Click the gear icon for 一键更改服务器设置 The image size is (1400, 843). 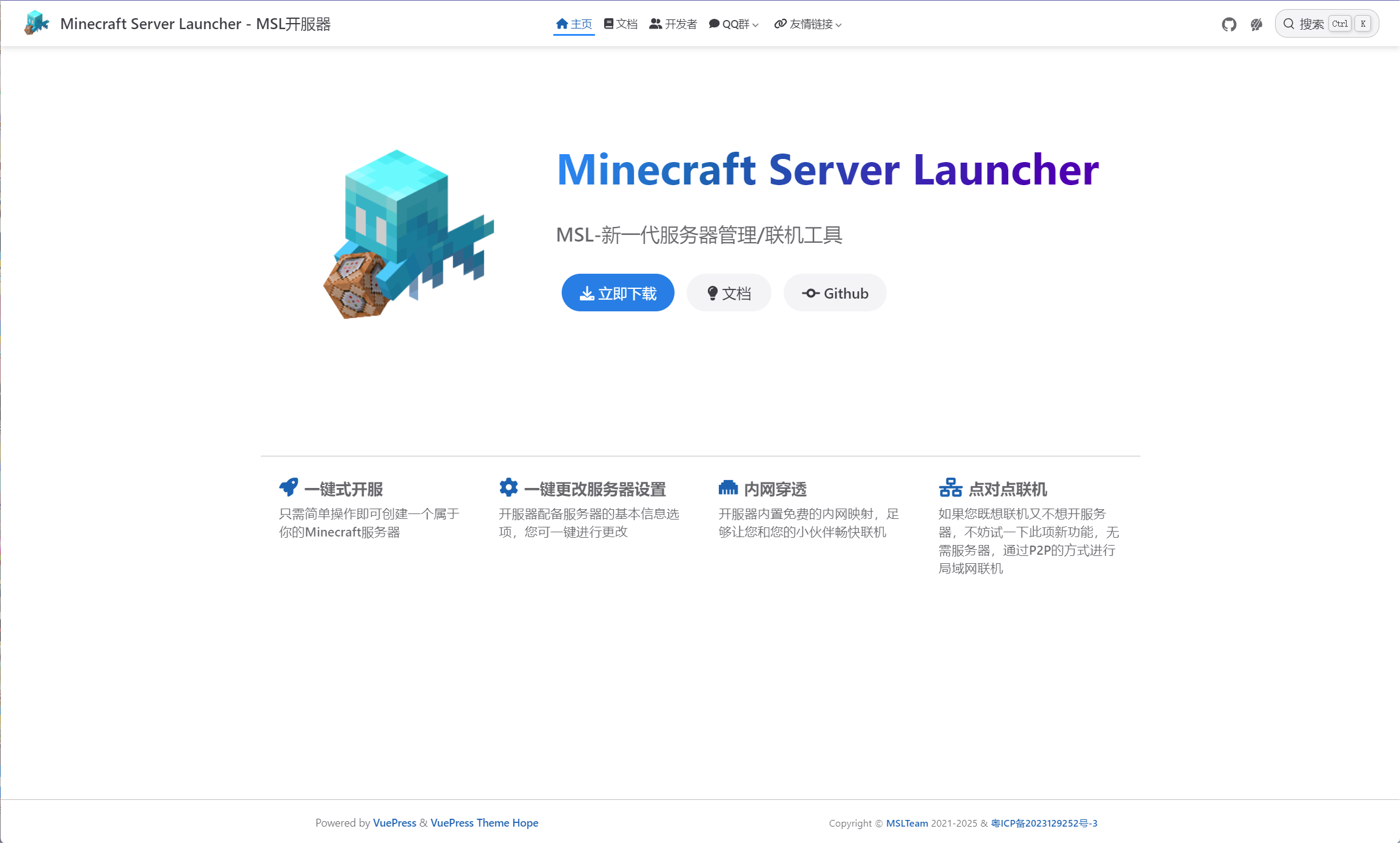coord(508,487)
